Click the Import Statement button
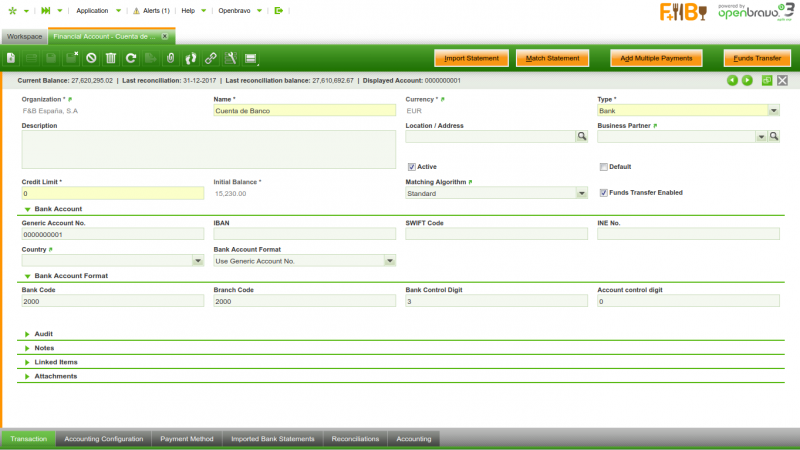This screenshot has height=450, width=800. (472, 58)
